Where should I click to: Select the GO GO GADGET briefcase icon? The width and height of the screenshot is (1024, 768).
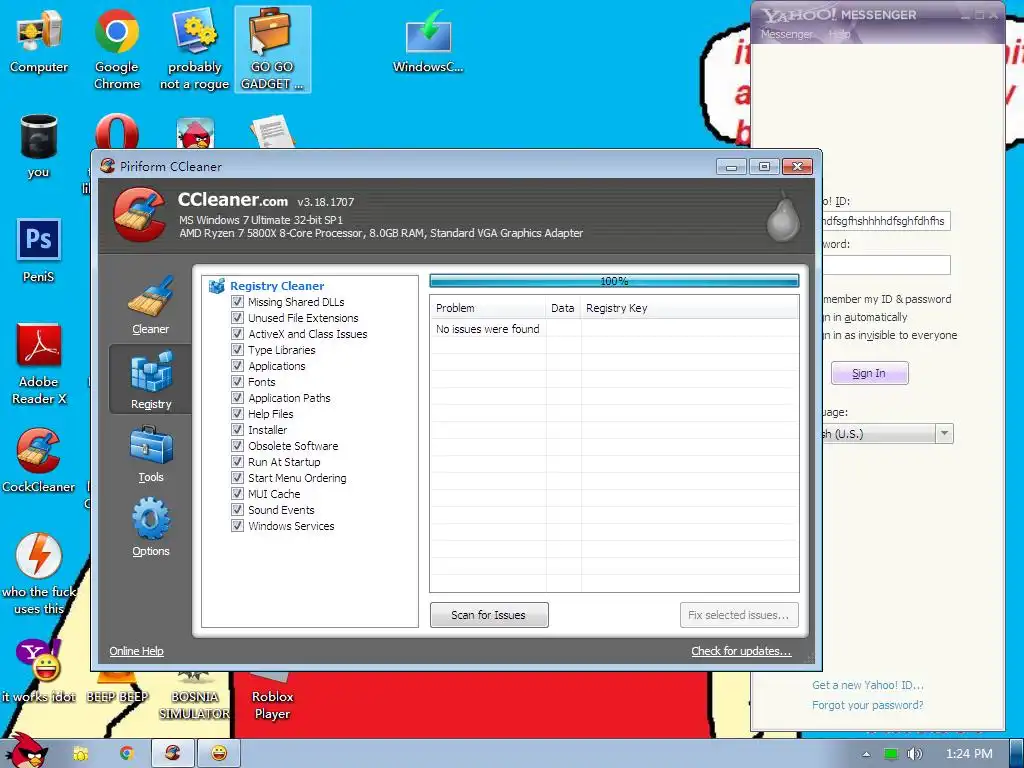pos(272,50)
